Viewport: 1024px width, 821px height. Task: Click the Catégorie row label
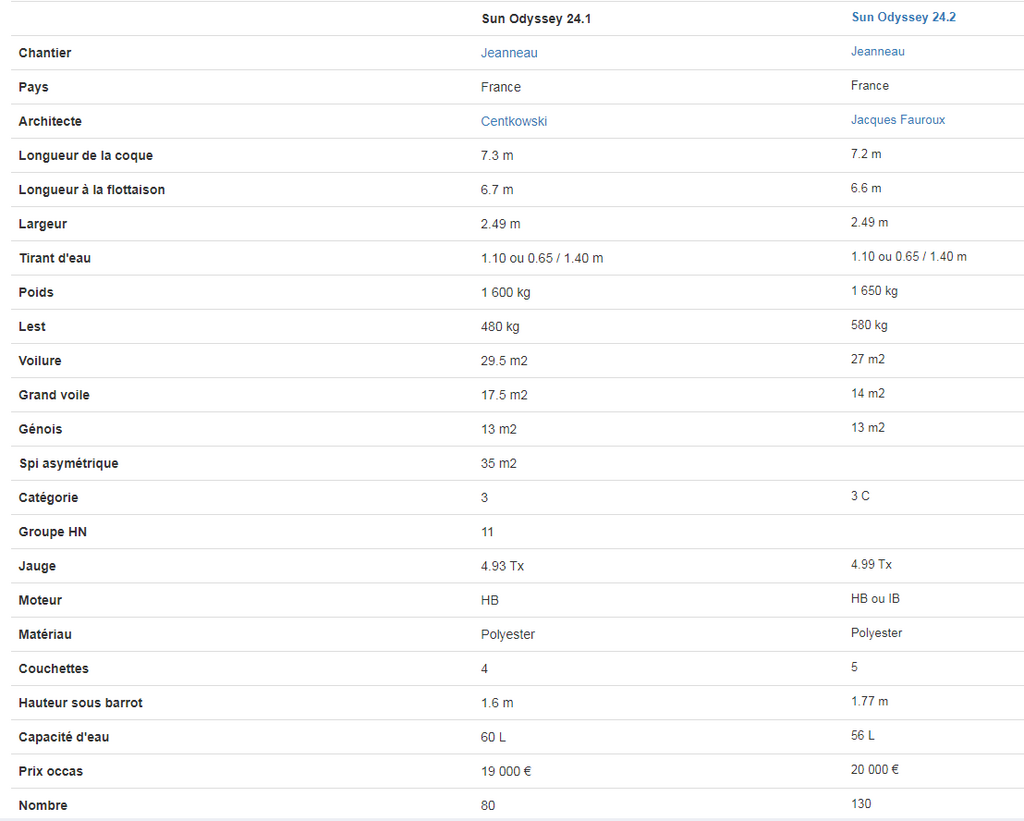pyautogui.click(x=48, y=498)
